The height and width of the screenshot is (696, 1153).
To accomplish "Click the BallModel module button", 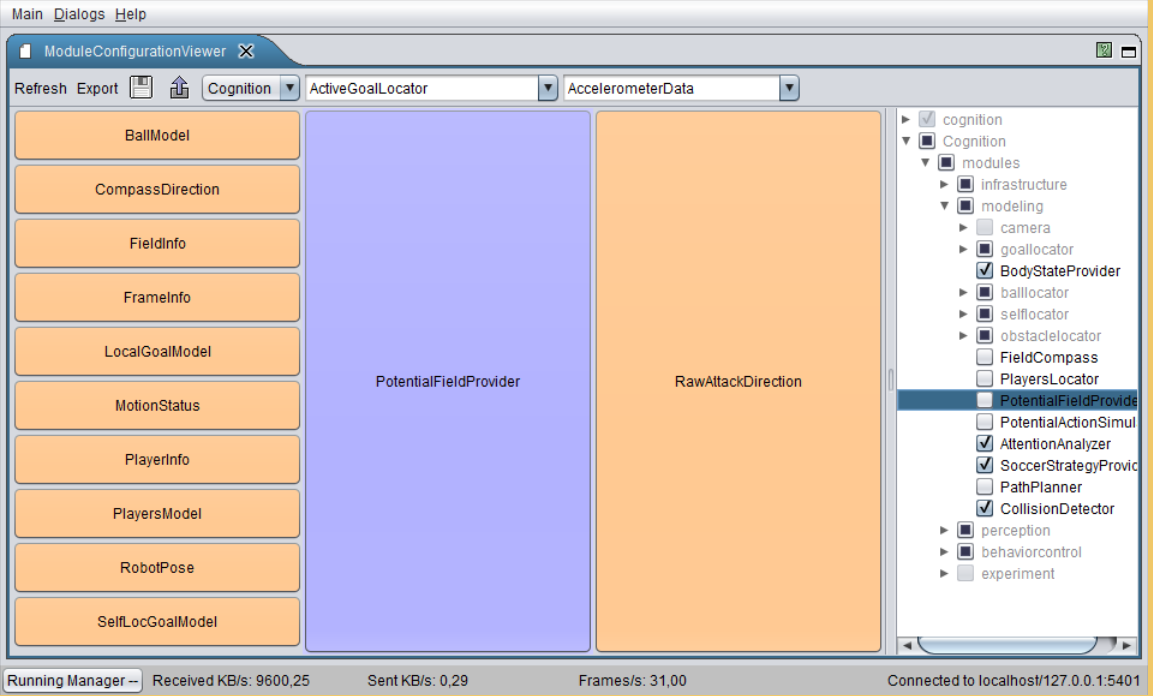I will coord(157,135).
